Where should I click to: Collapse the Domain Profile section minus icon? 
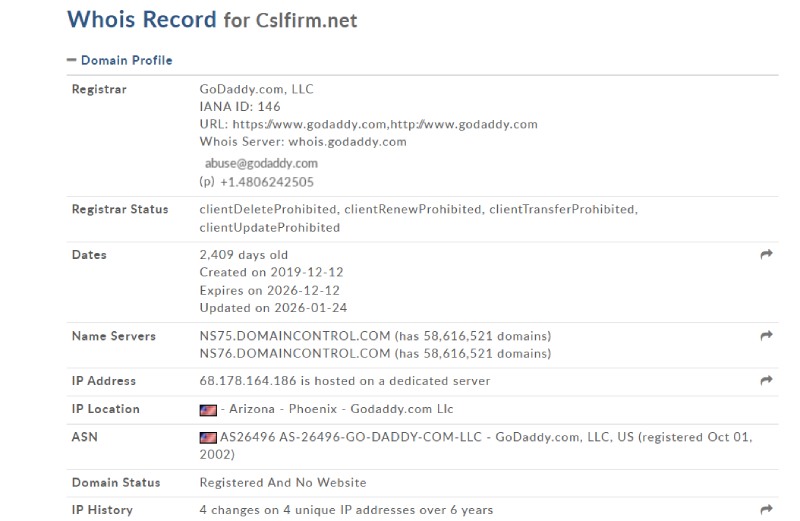(x=71, y=60)
